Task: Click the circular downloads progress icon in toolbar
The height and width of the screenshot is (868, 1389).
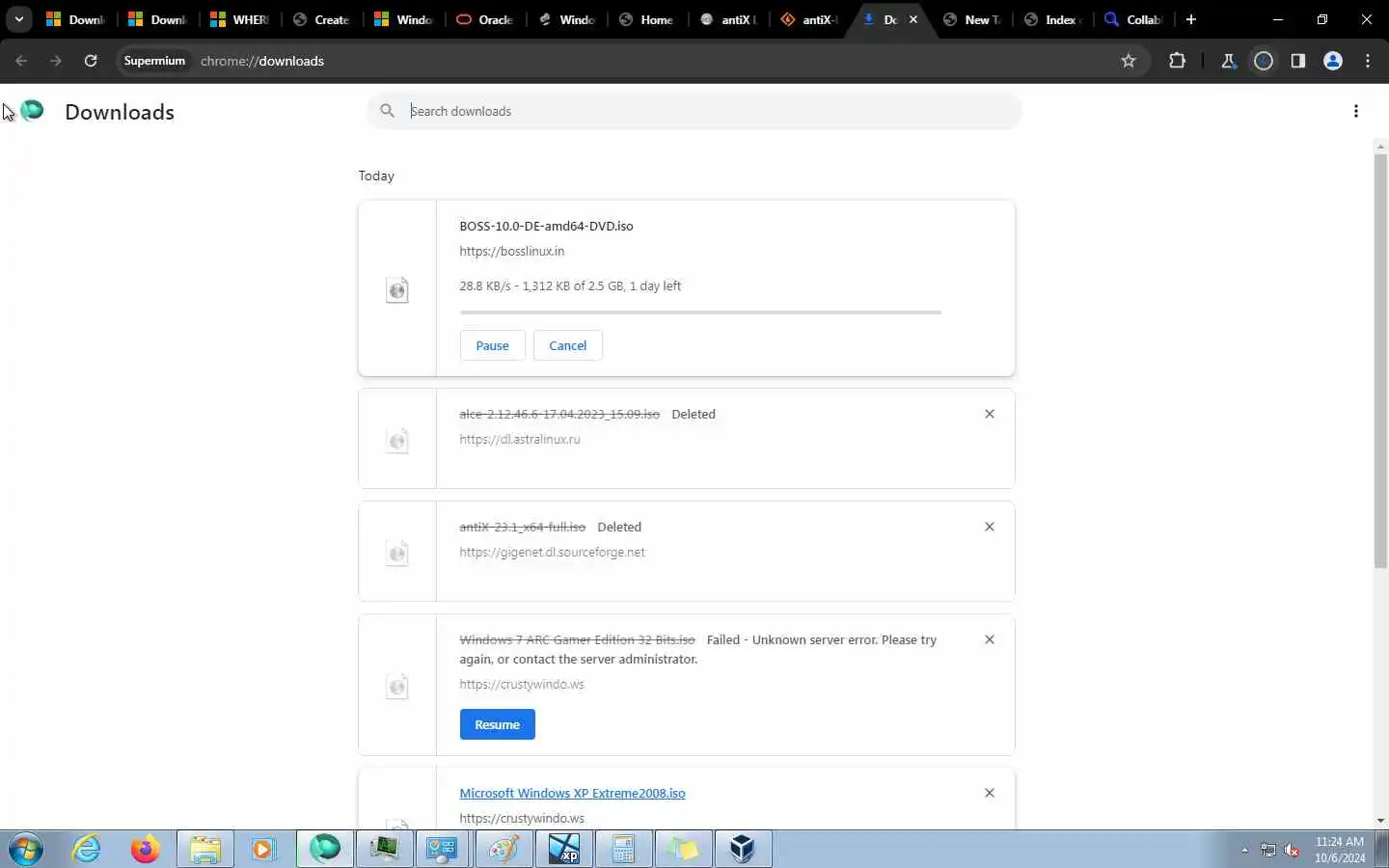Action: coord(1264,61)
